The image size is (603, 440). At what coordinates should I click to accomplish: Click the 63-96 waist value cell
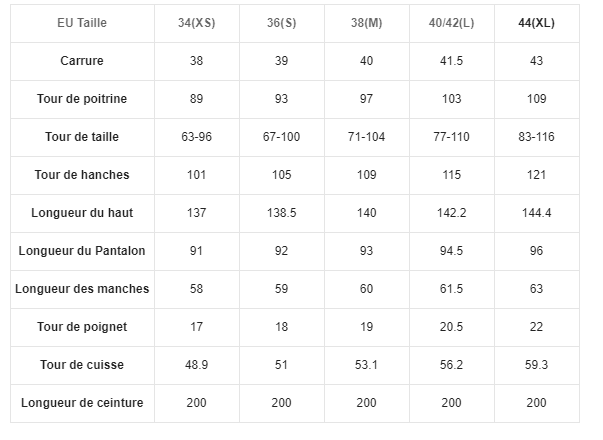pos(197,137)
